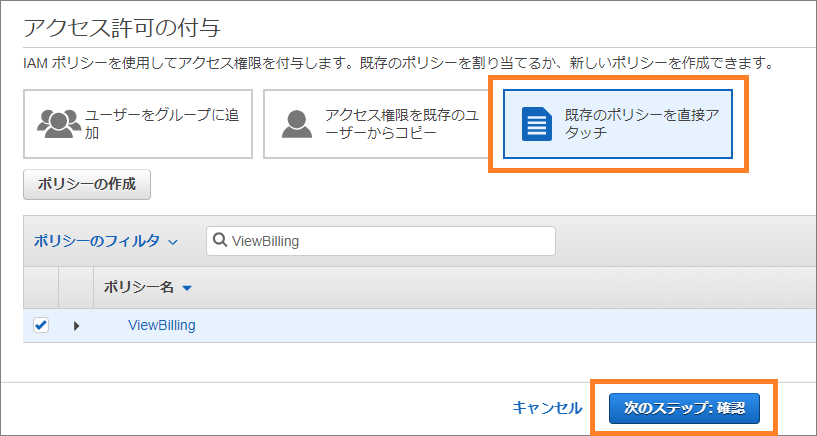Open the ViewBilling policy link
The height and width of the screenshot is (436, 817).
tap(162, 326)
